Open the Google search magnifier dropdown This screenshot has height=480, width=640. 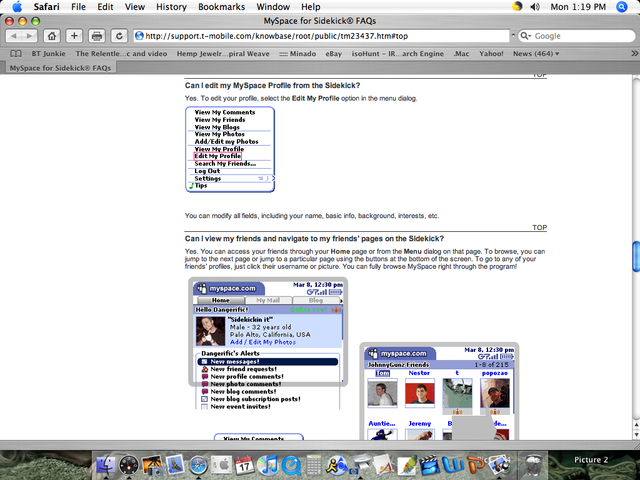pos(526,36)
